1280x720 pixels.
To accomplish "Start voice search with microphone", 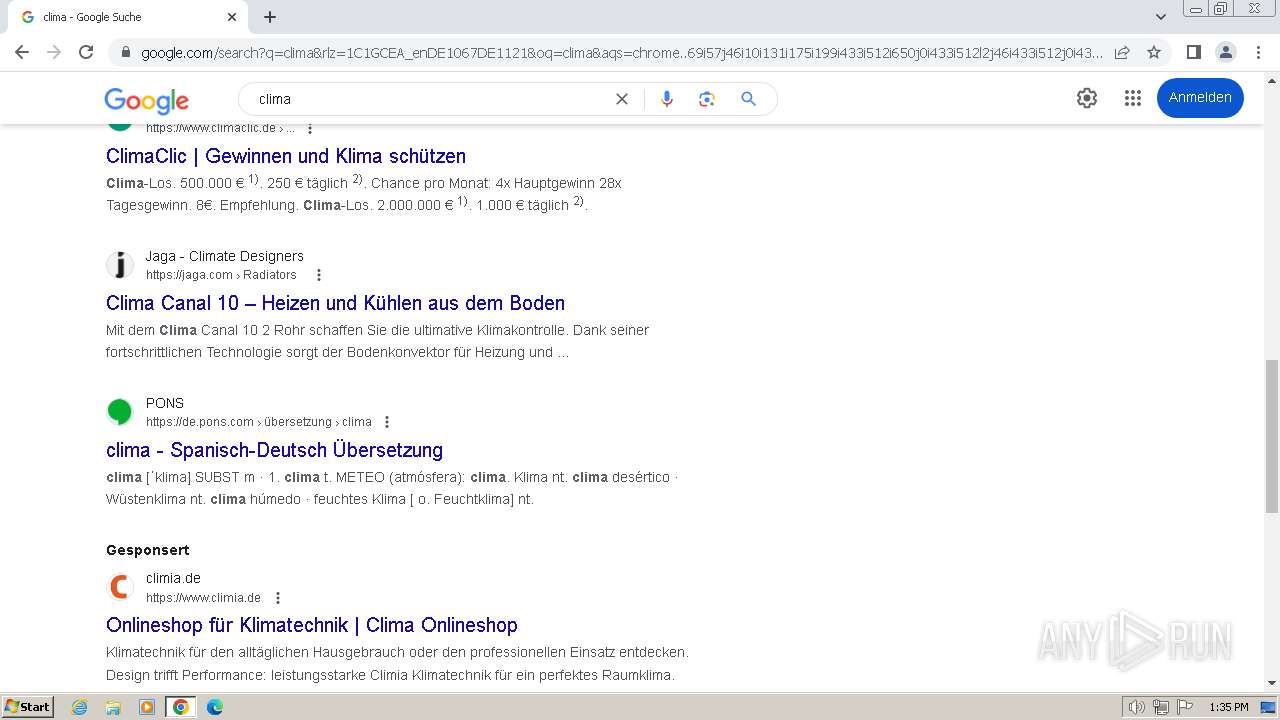I will click(667, 99).
